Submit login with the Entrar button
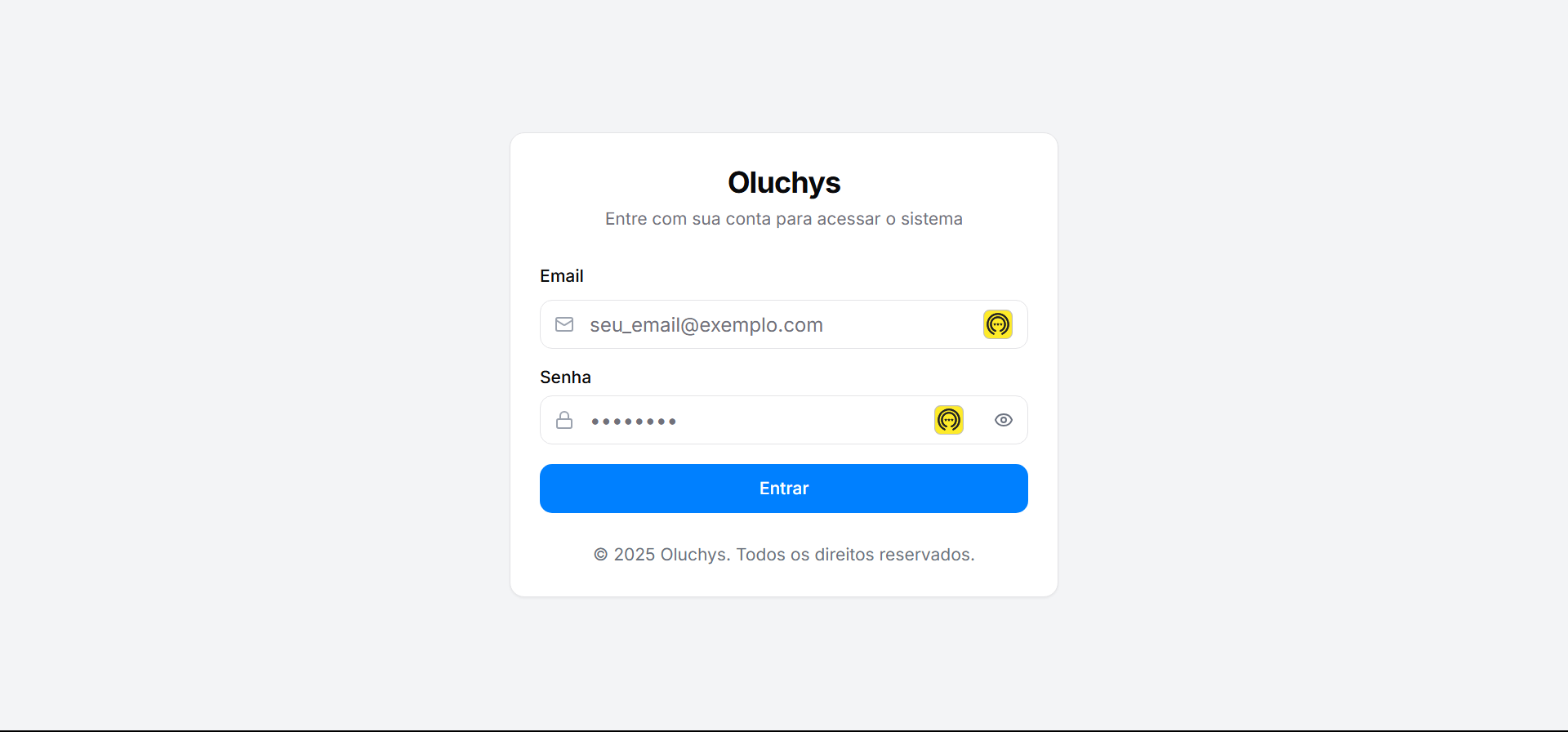This screenshot has height=732, width=1568. pyautogui.click(x=784, y=489)
